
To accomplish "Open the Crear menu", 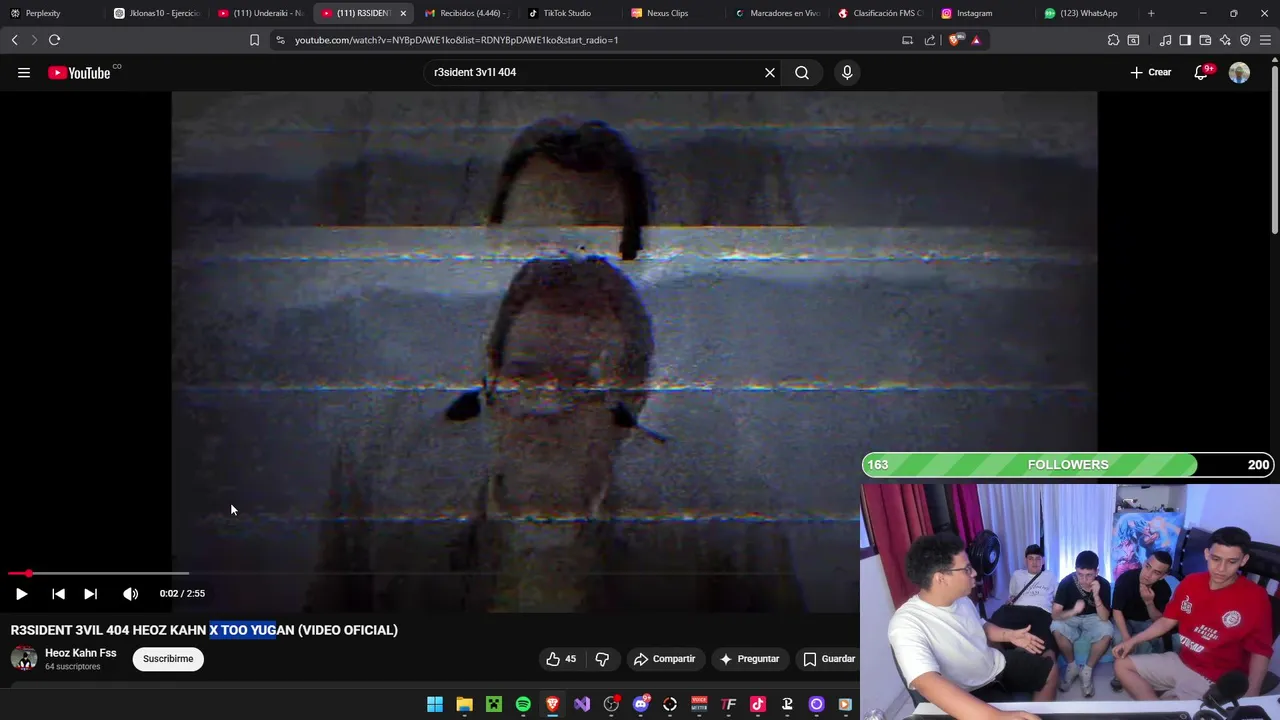I will (x=1151, y=72).
